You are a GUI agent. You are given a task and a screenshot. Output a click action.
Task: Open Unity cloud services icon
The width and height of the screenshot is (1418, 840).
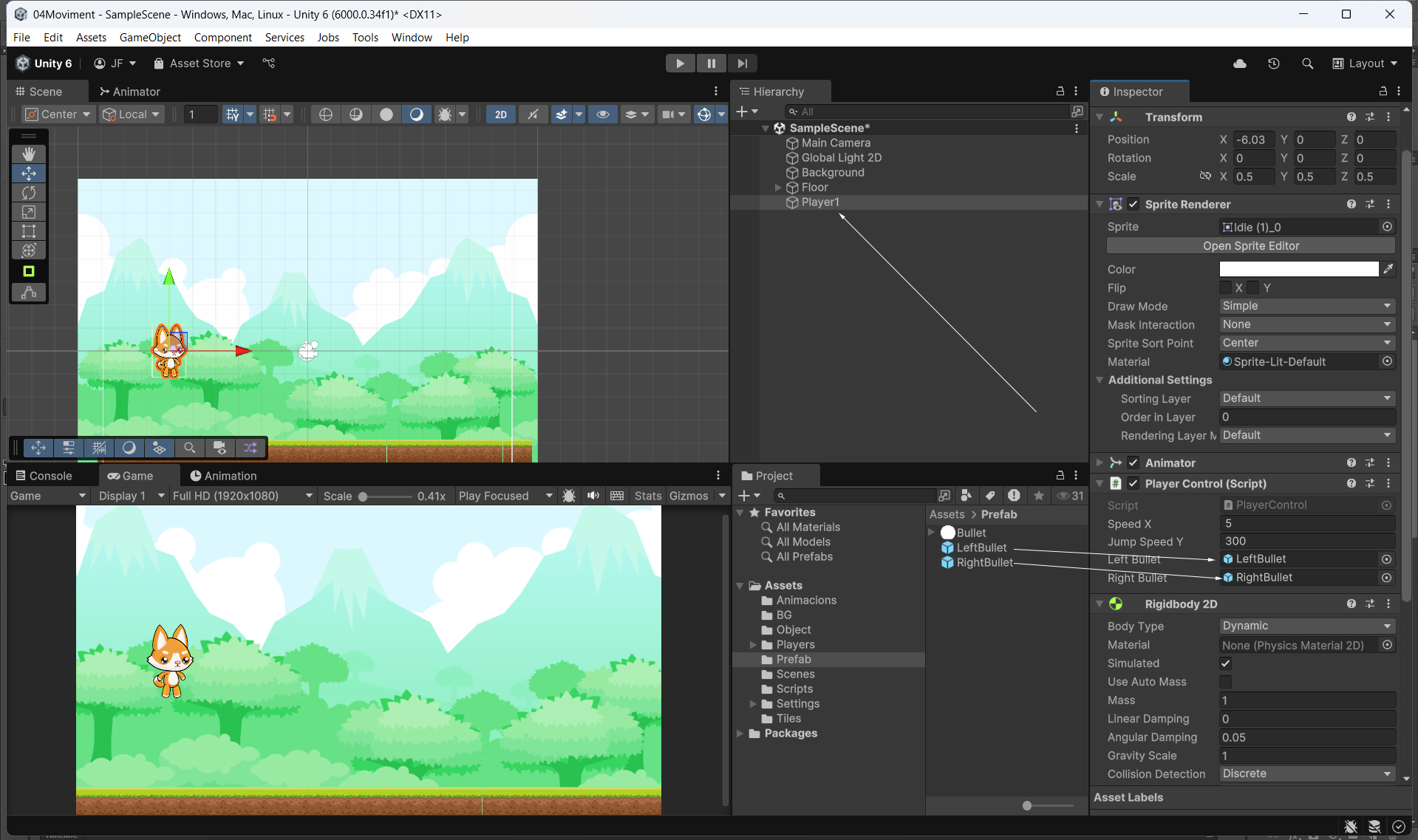(x=1240, y=64)
